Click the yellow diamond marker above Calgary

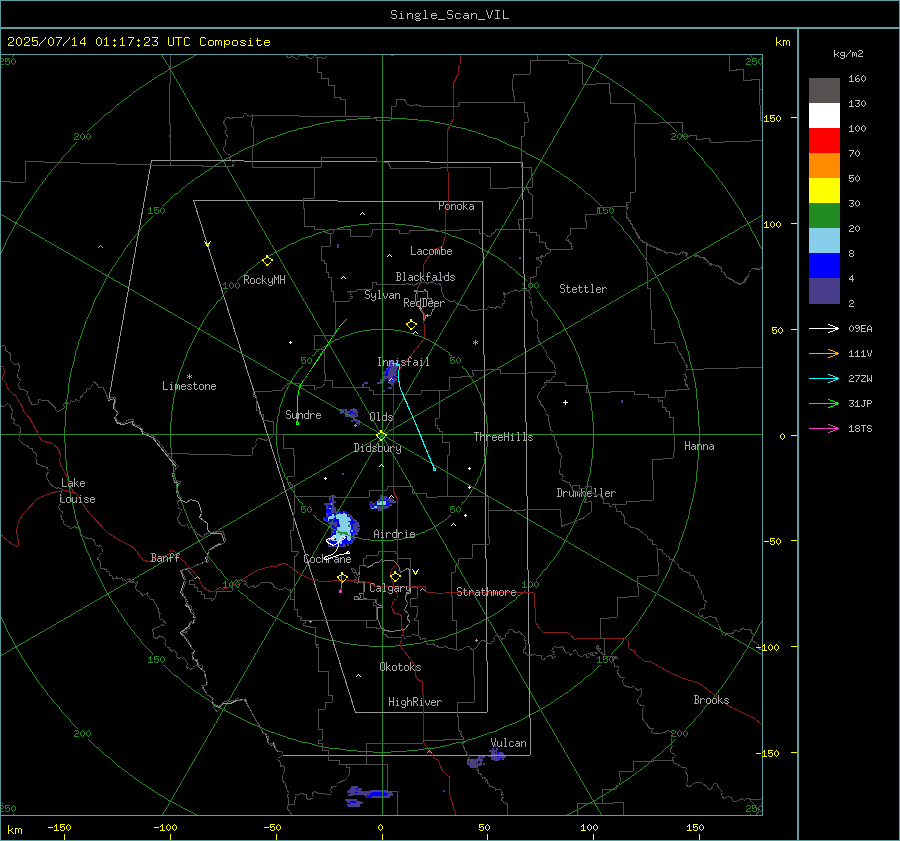coord(395,576)
